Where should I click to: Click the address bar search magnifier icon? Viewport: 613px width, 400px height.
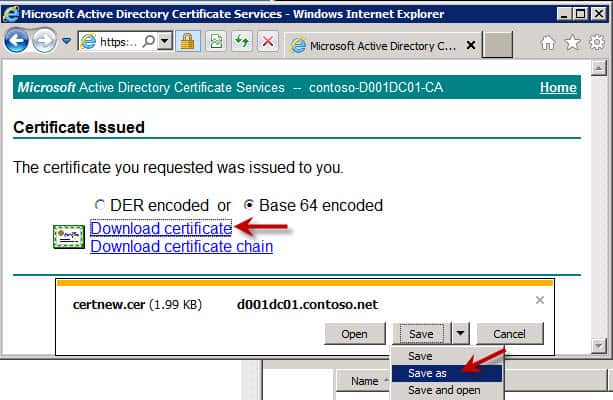click(149, 41)
